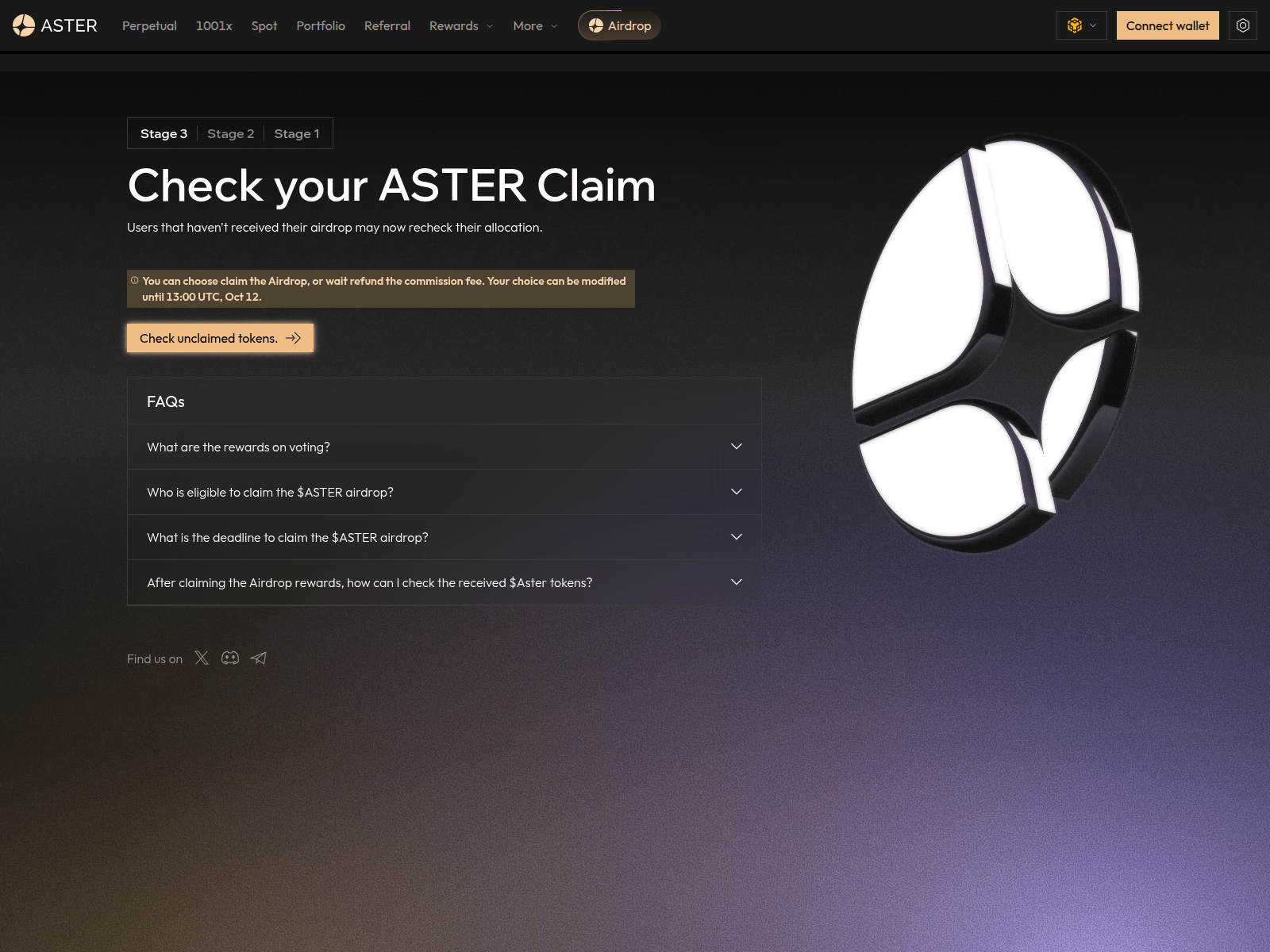
Task: Click the info icon in the yellow notice banner
Action: (x=134, y=280)
